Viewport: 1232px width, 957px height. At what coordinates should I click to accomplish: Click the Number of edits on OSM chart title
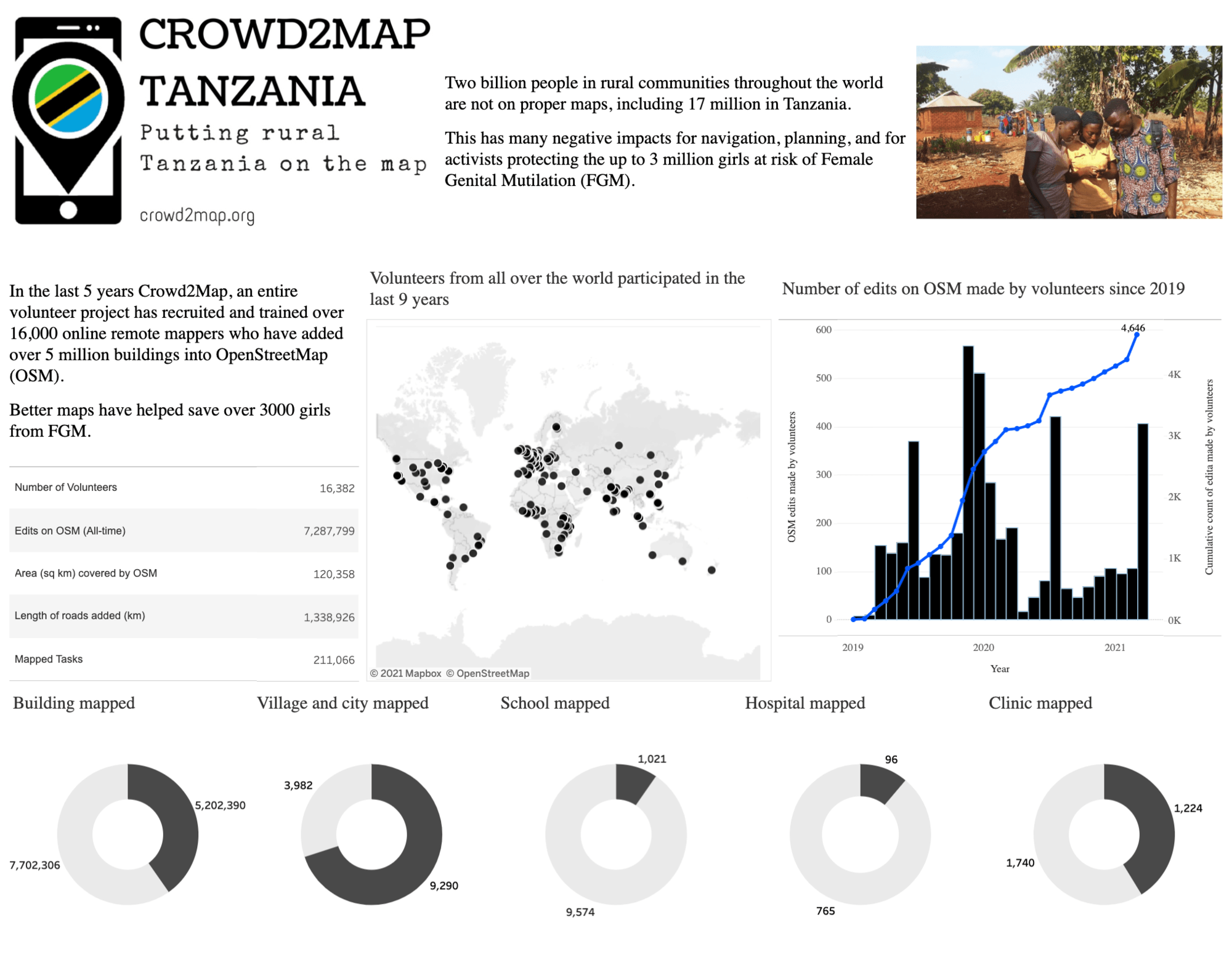pos(983,288)
